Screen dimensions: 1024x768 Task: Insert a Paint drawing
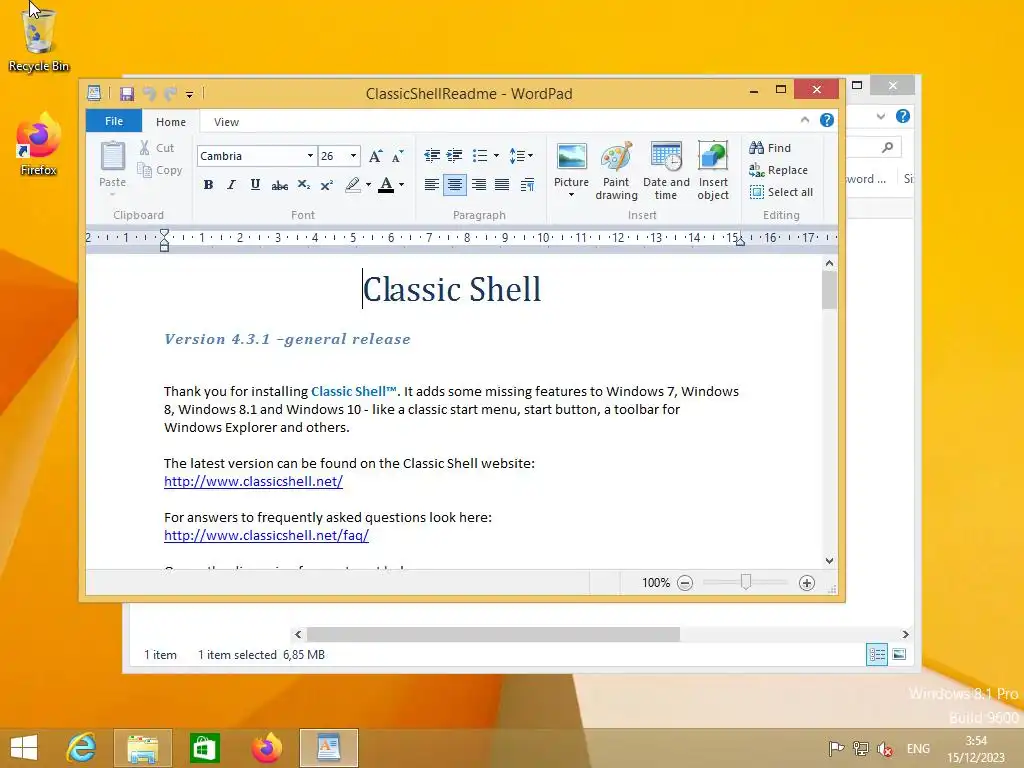(x=616, y=170)
